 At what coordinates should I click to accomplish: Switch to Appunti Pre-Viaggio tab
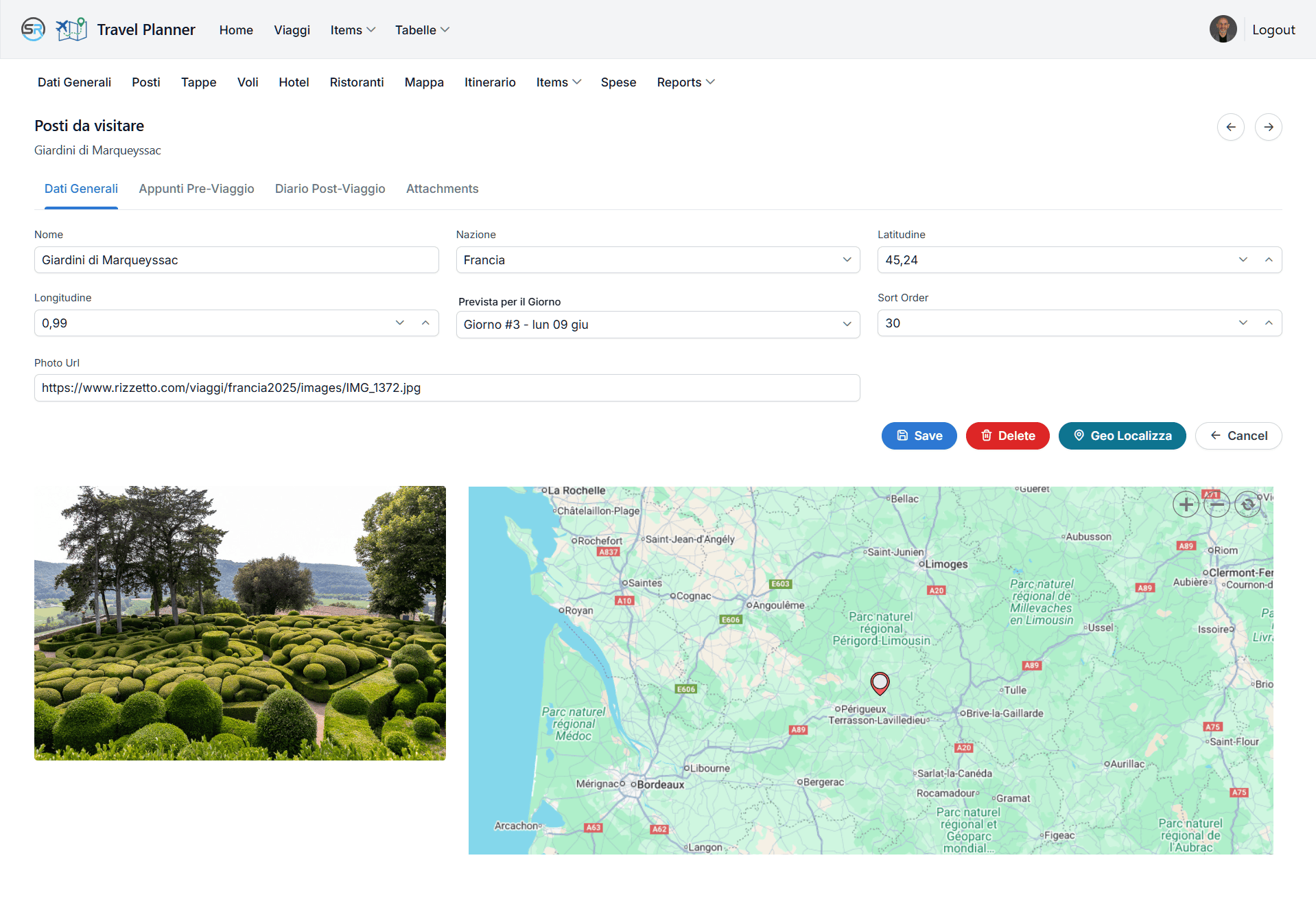click(196, 189)
